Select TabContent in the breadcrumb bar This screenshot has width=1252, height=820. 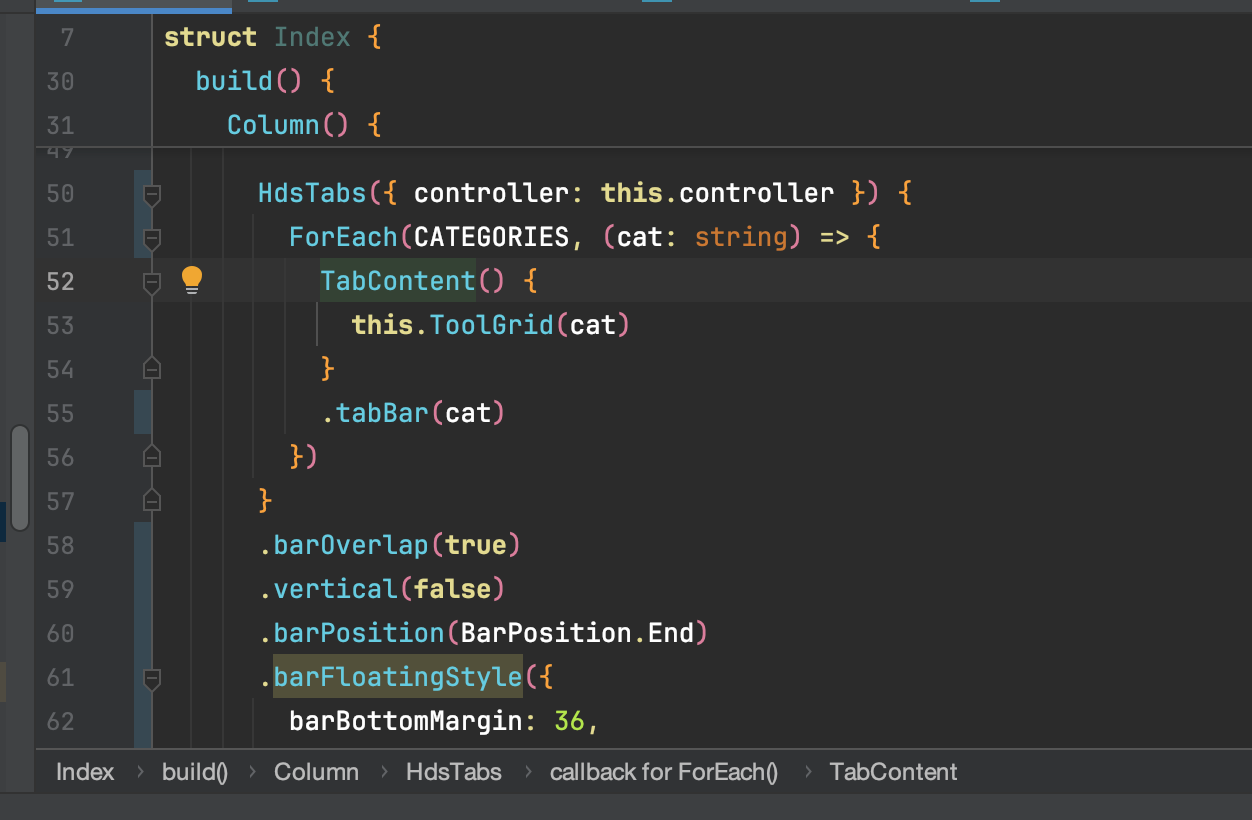(x=893, y=772)
